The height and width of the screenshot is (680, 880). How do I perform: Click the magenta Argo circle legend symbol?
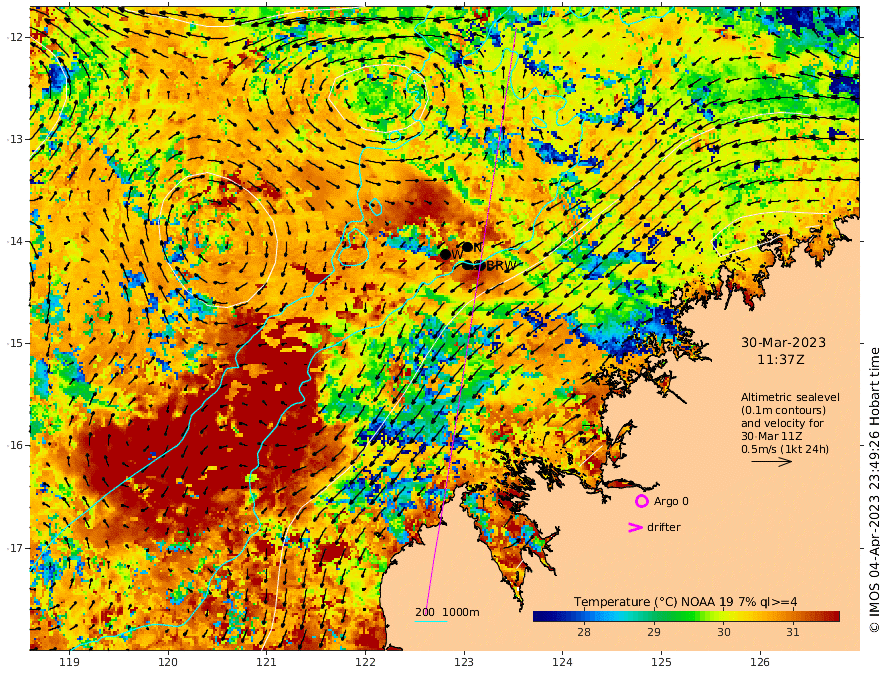coord(641,501)
